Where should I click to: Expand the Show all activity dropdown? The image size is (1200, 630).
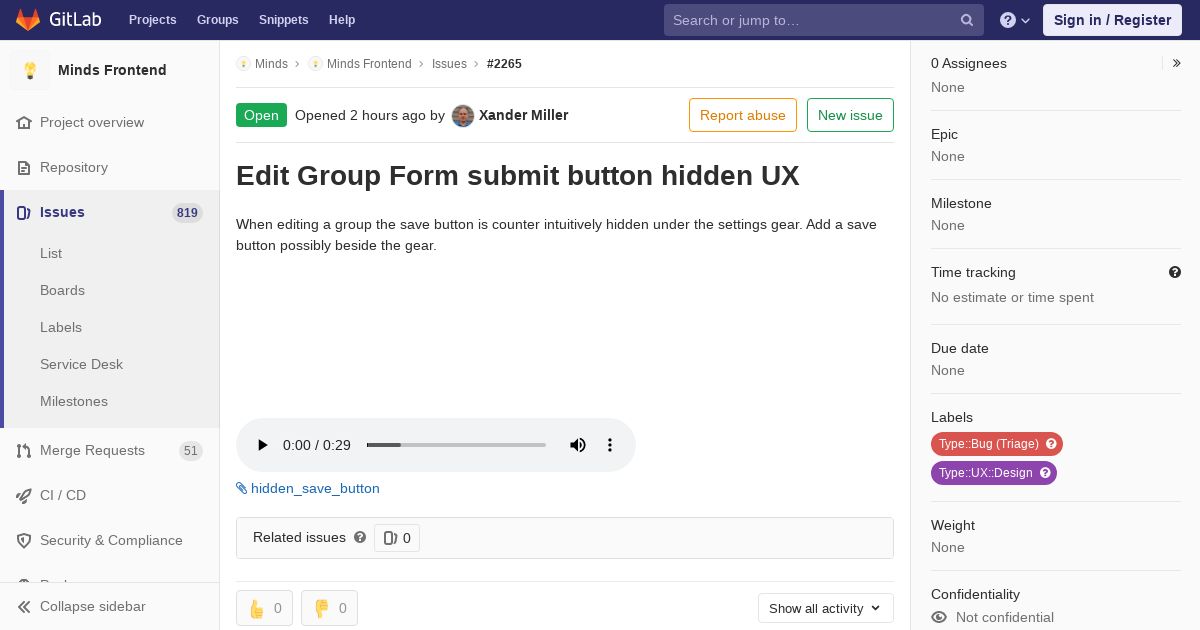point(825,608)
